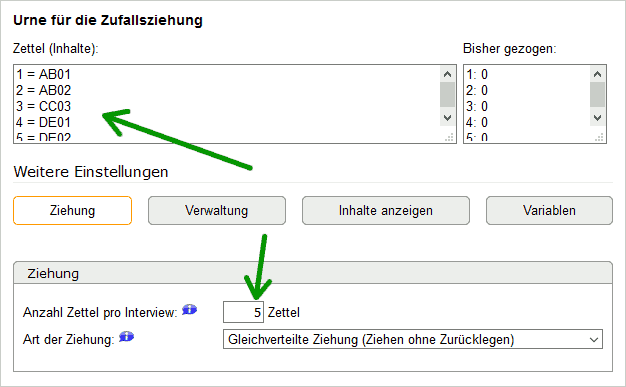This screenshot has height=387, width=626.
Task: Click up arrow of Bisher gezogen scrollbar
Action: [597, 74]
